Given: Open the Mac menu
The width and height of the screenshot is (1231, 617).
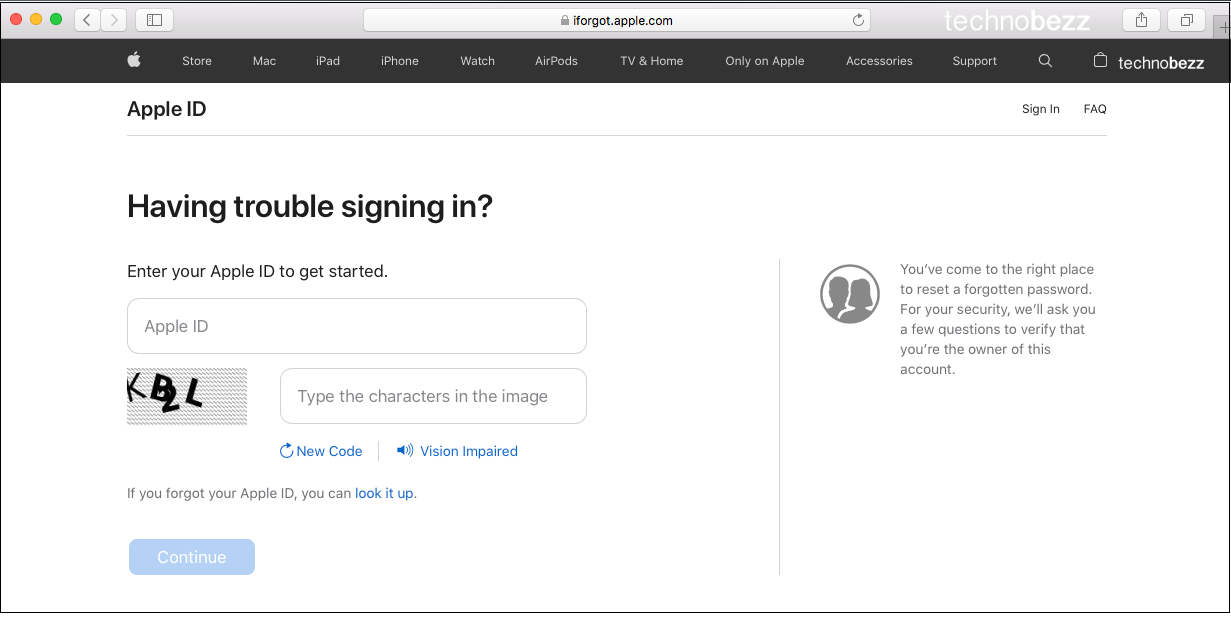Looking at the screenshot, I should pos(264,61).
